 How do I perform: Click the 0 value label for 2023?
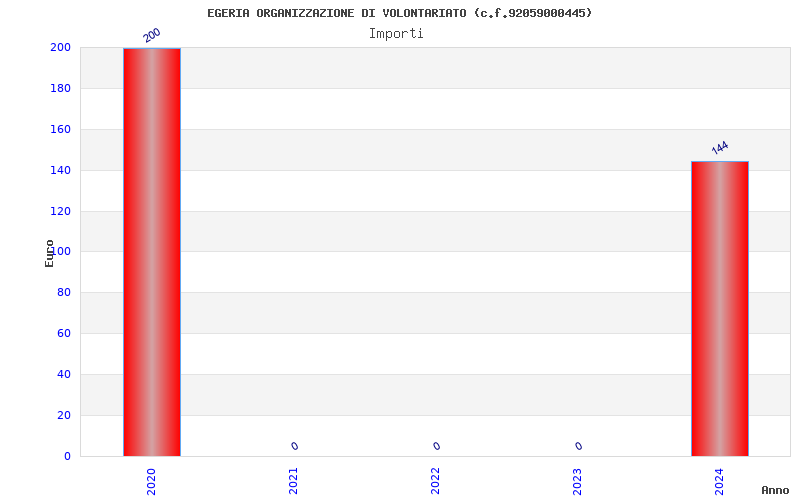[578, 446]
